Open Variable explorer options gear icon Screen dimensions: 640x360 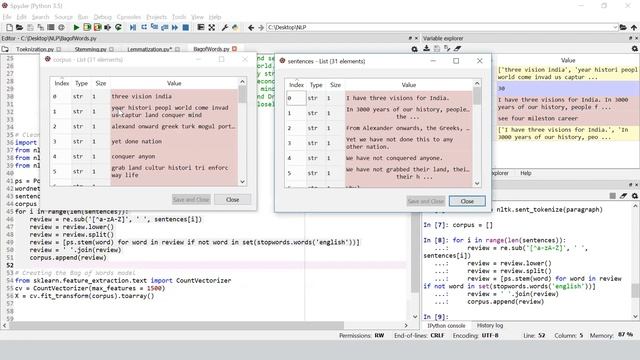[635, 49]
